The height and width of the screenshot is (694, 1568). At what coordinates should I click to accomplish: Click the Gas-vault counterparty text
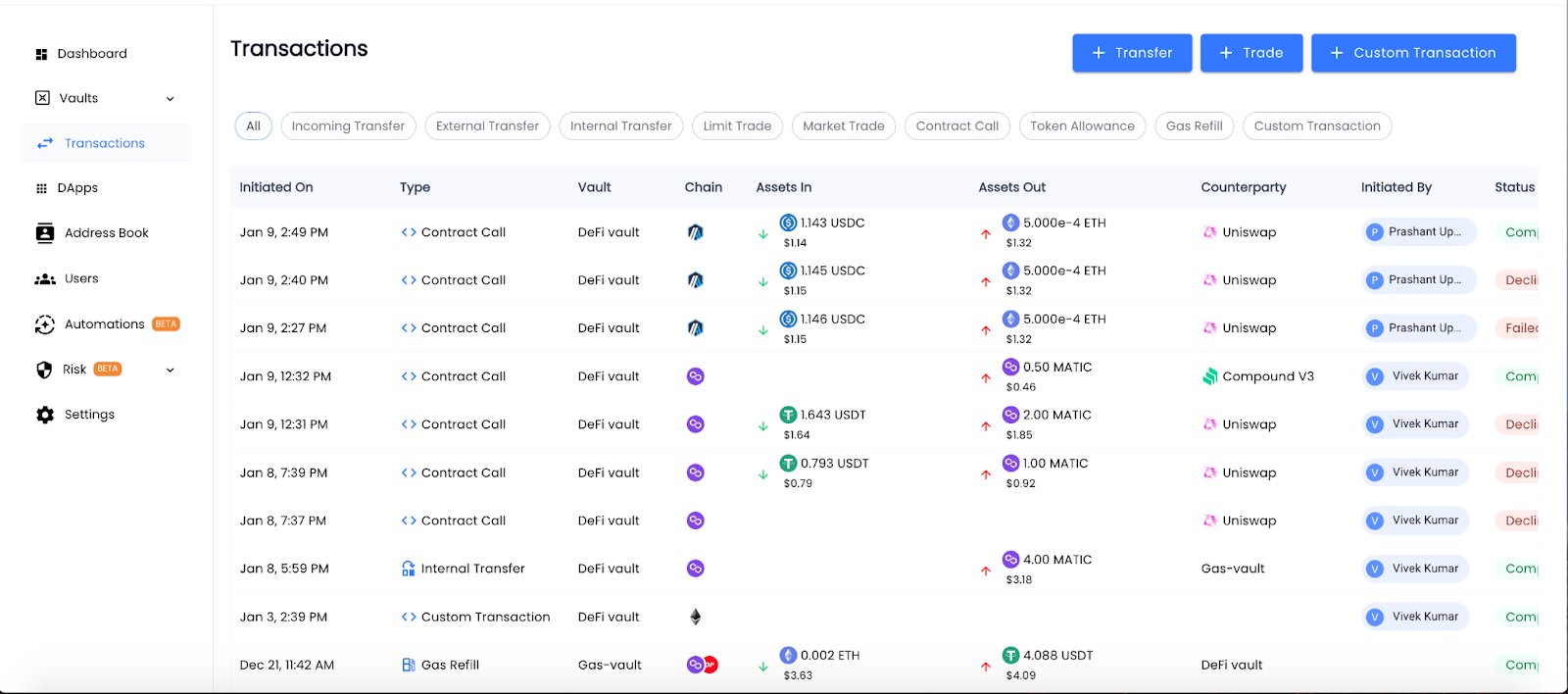click(x=1233, y=569)
